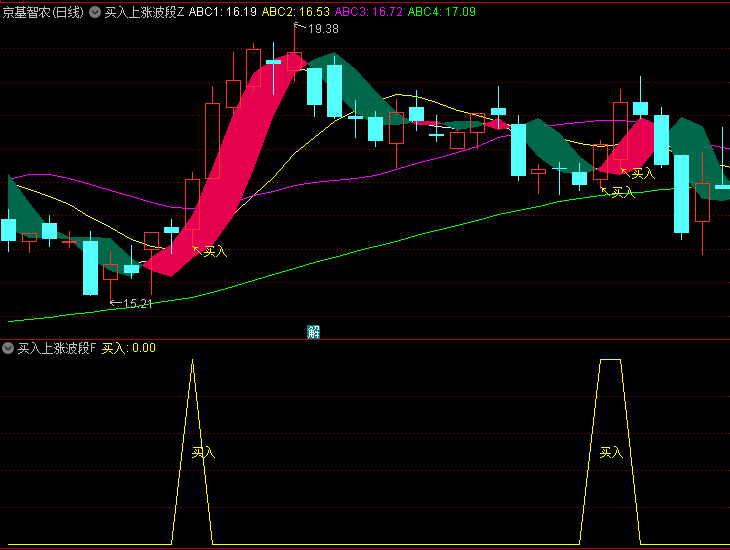Viewport: 730px width, 550px height.
Task: Click the ABC1: 16.19 value label
Action: click(223, 12)
